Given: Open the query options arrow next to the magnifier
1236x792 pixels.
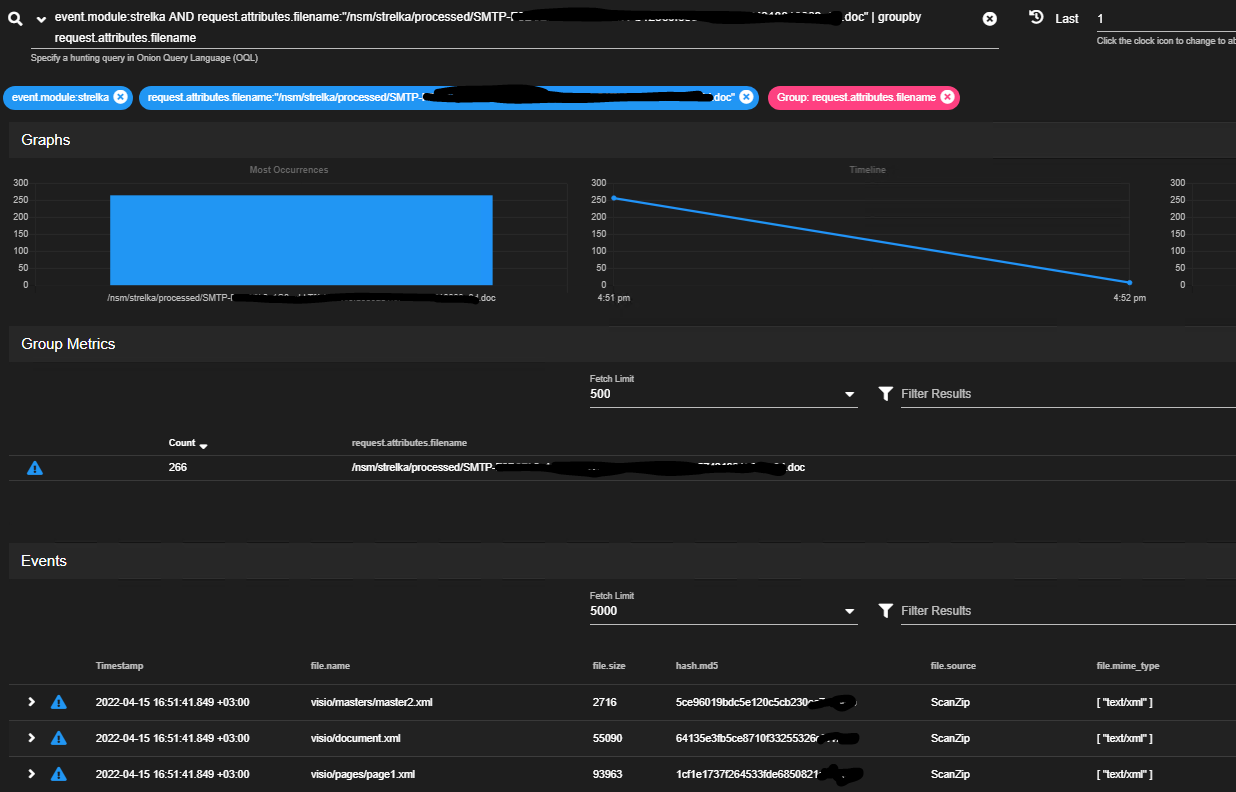Looking at the screenshot, I should [x=40, y=17].
